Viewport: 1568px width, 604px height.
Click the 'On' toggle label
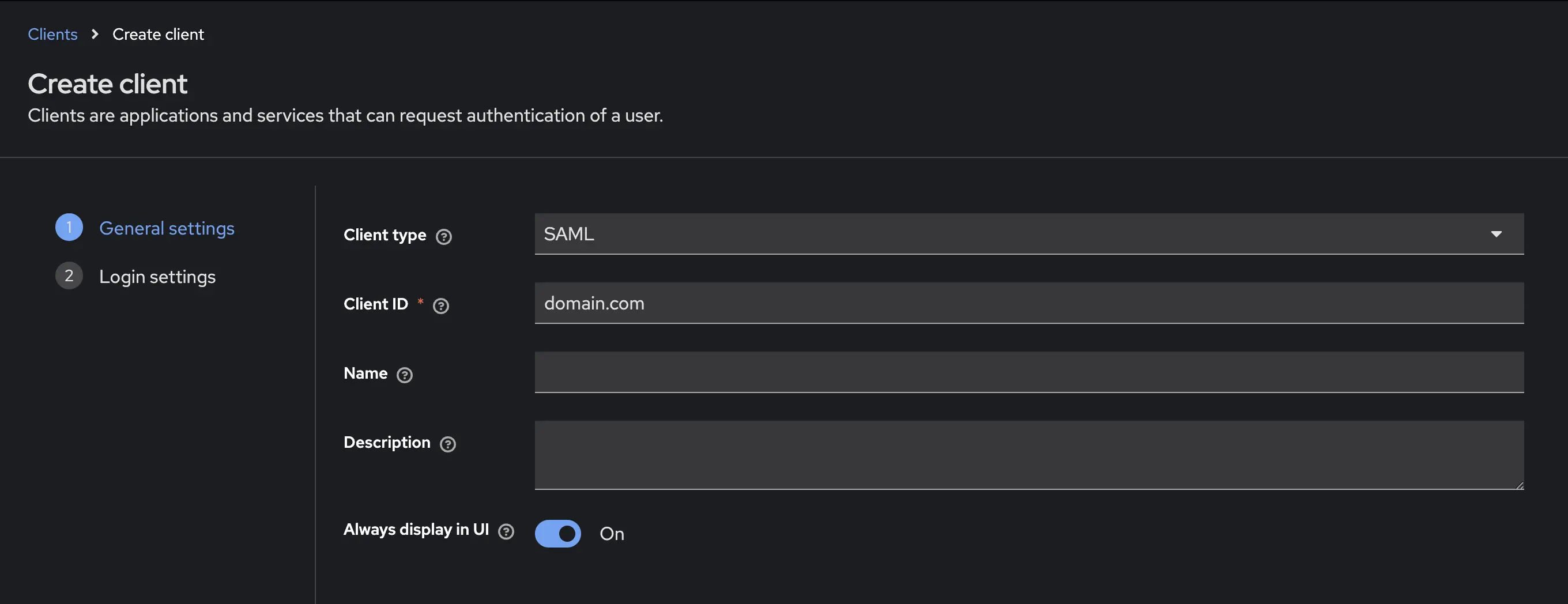pyautogui.click(x=612, y=534)
